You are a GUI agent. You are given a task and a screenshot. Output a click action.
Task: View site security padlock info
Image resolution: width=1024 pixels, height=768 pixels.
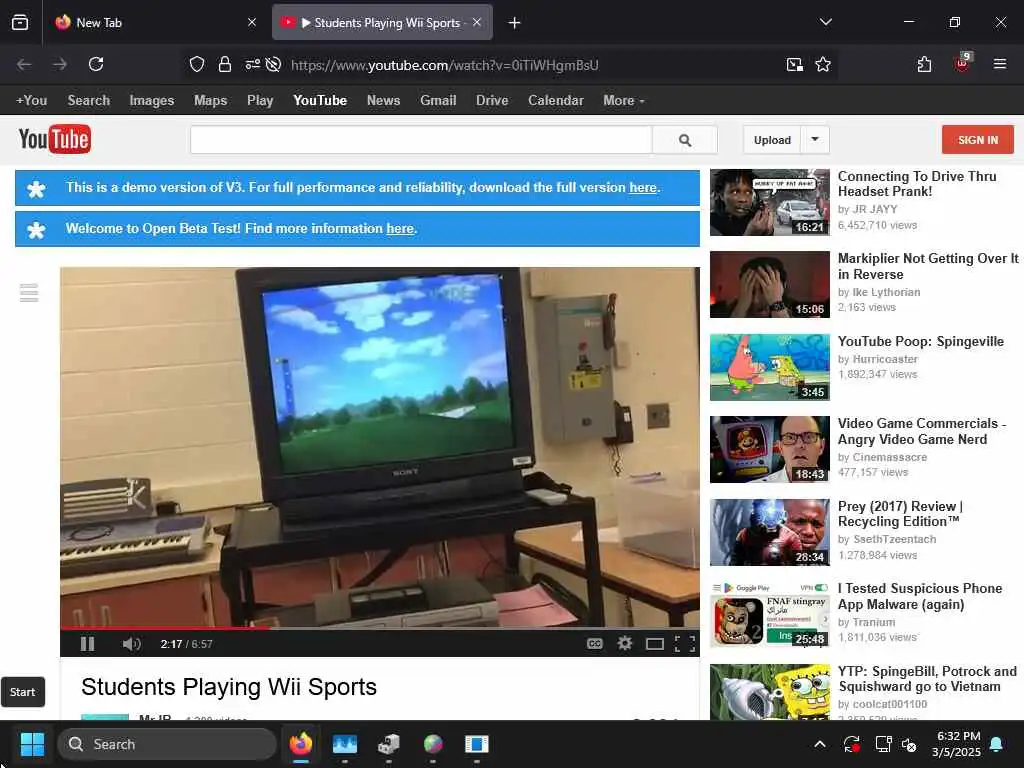tap(225, 64)
